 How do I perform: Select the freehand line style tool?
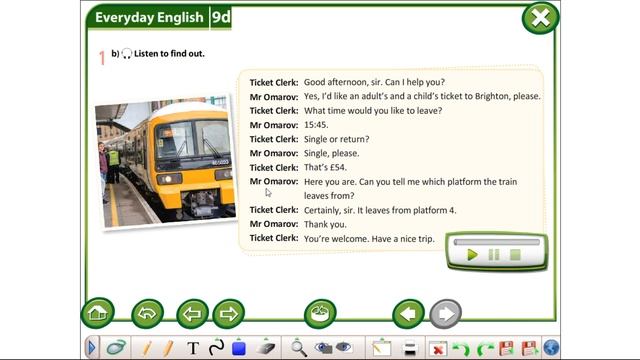[216, 347]
